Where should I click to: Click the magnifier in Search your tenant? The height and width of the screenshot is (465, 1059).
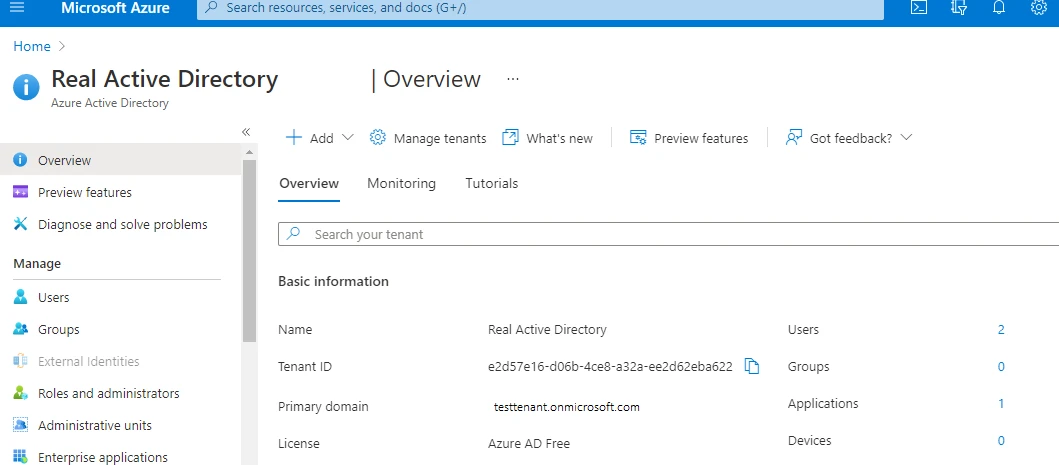coord(293,234)
